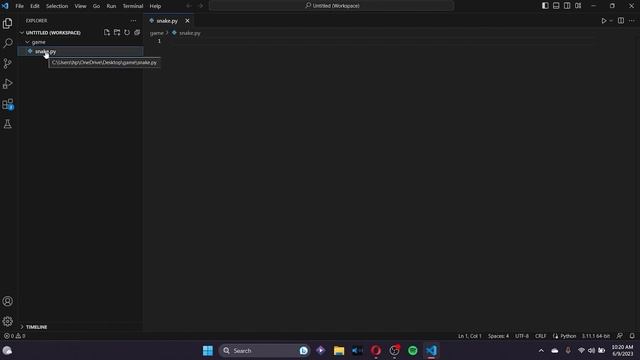
Task: Open the Explorer view in activity bar
Action: [x=7, y=23]
